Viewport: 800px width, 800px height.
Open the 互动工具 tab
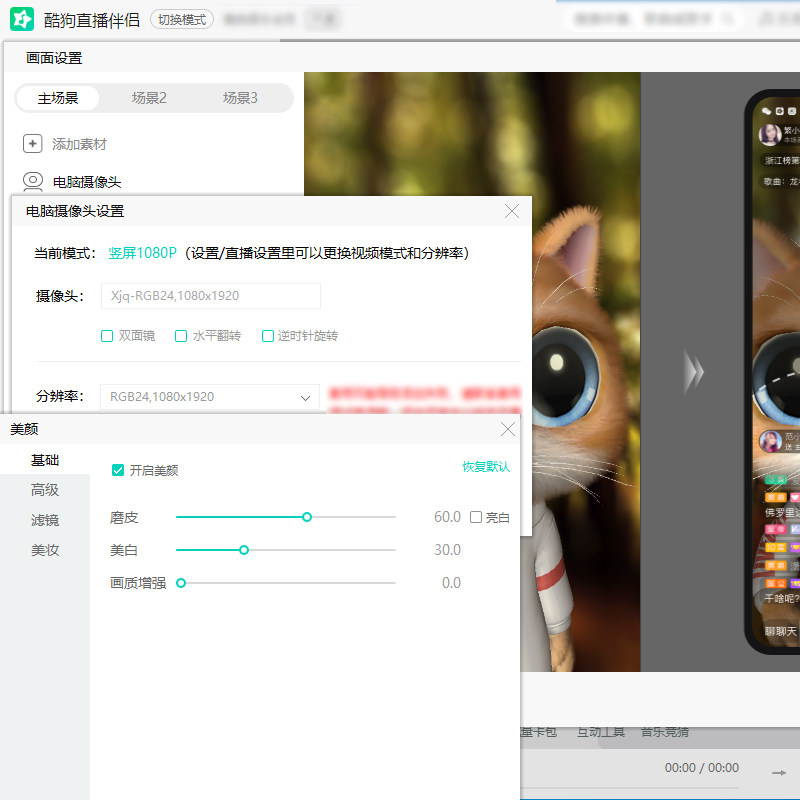(601, 732)
